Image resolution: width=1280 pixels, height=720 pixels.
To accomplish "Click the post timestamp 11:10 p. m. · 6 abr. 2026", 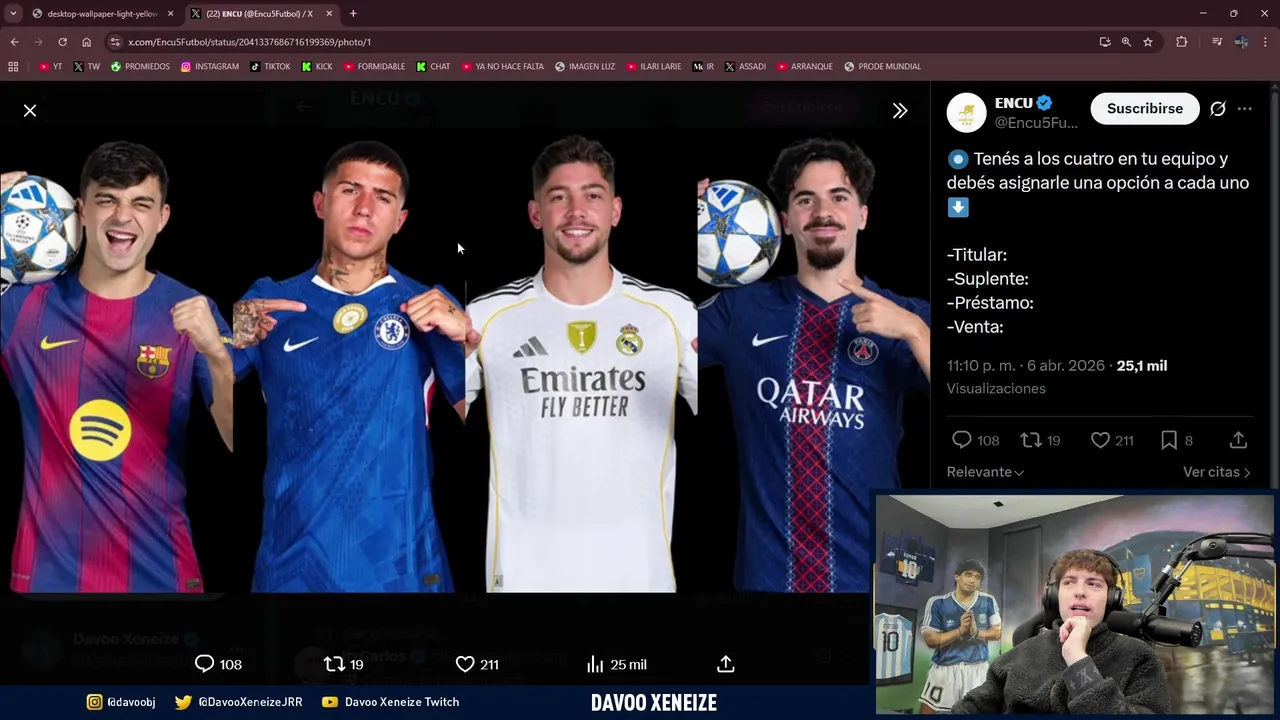I will pyautogui.click(x=1025, y=366).
